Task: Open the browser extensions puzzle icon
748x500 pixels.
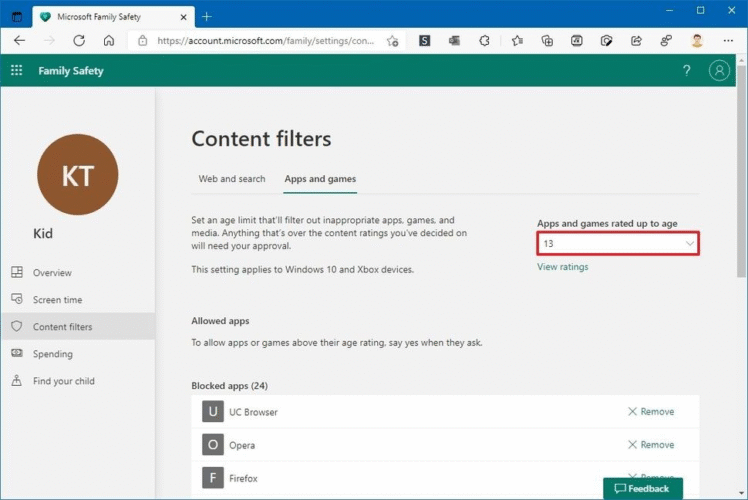Action: 485,41
